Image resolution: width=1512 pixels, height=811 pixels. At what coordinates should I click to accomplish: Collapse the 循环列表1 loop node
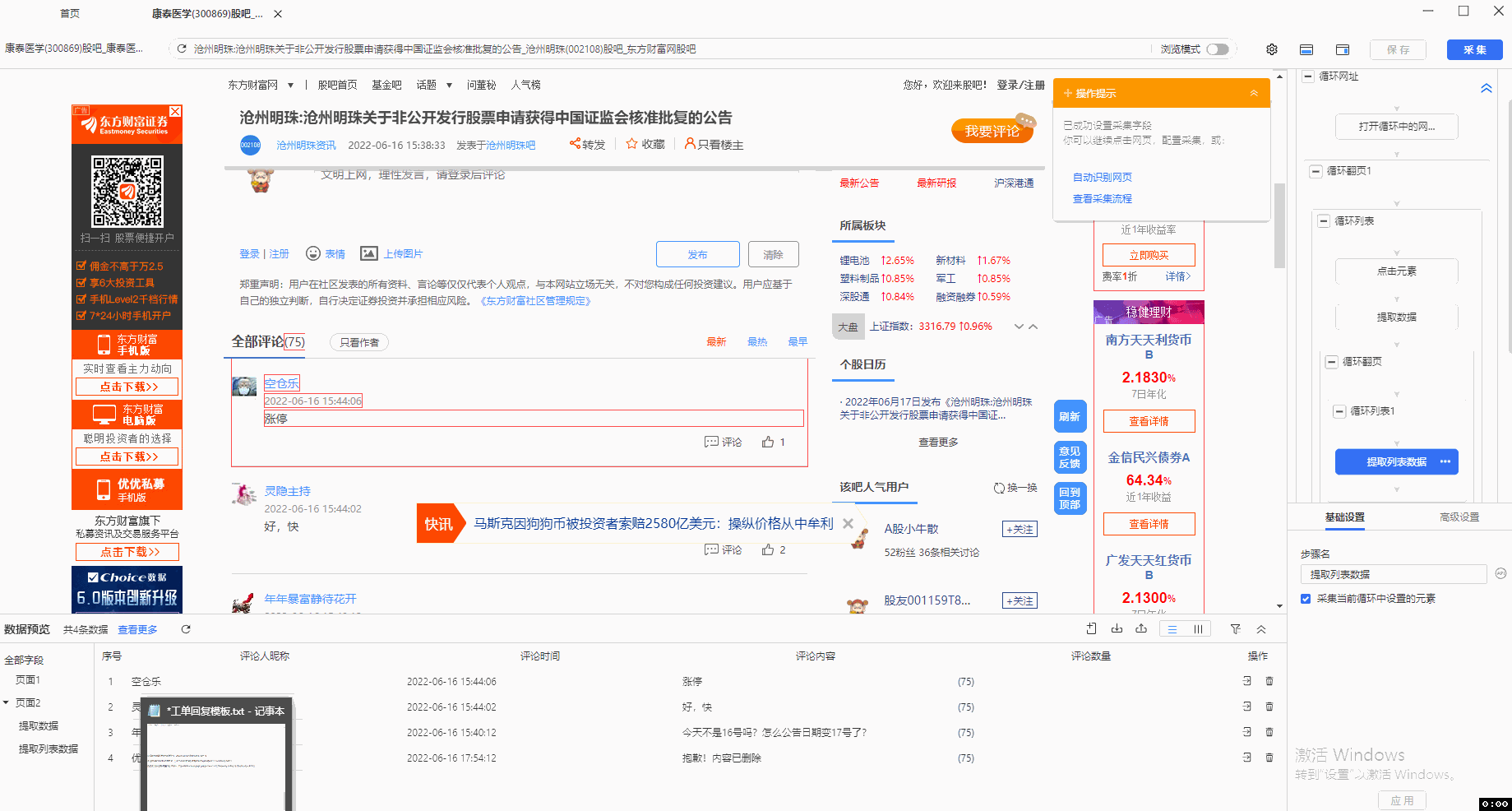[1340, 411]
